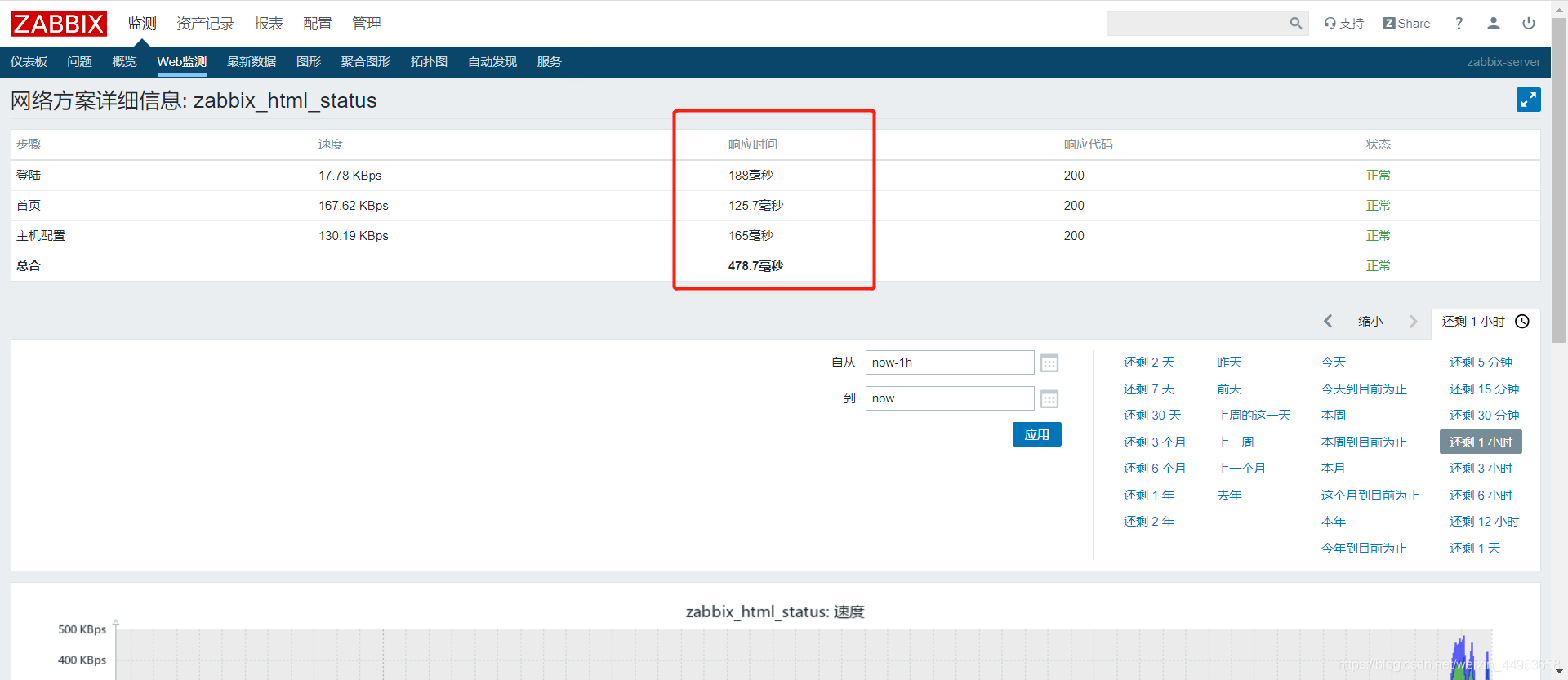Select 还剩 30 天 time range
This screenshot has height=680, width=1568.
(1152, 416)
